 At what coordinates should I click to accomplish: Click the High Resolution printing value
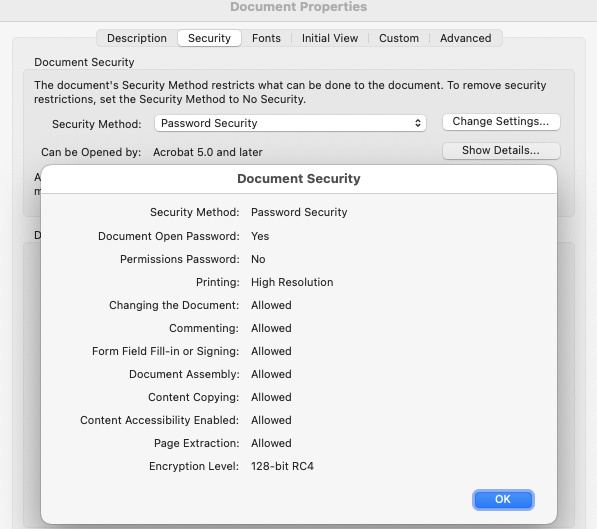point(292,282)
